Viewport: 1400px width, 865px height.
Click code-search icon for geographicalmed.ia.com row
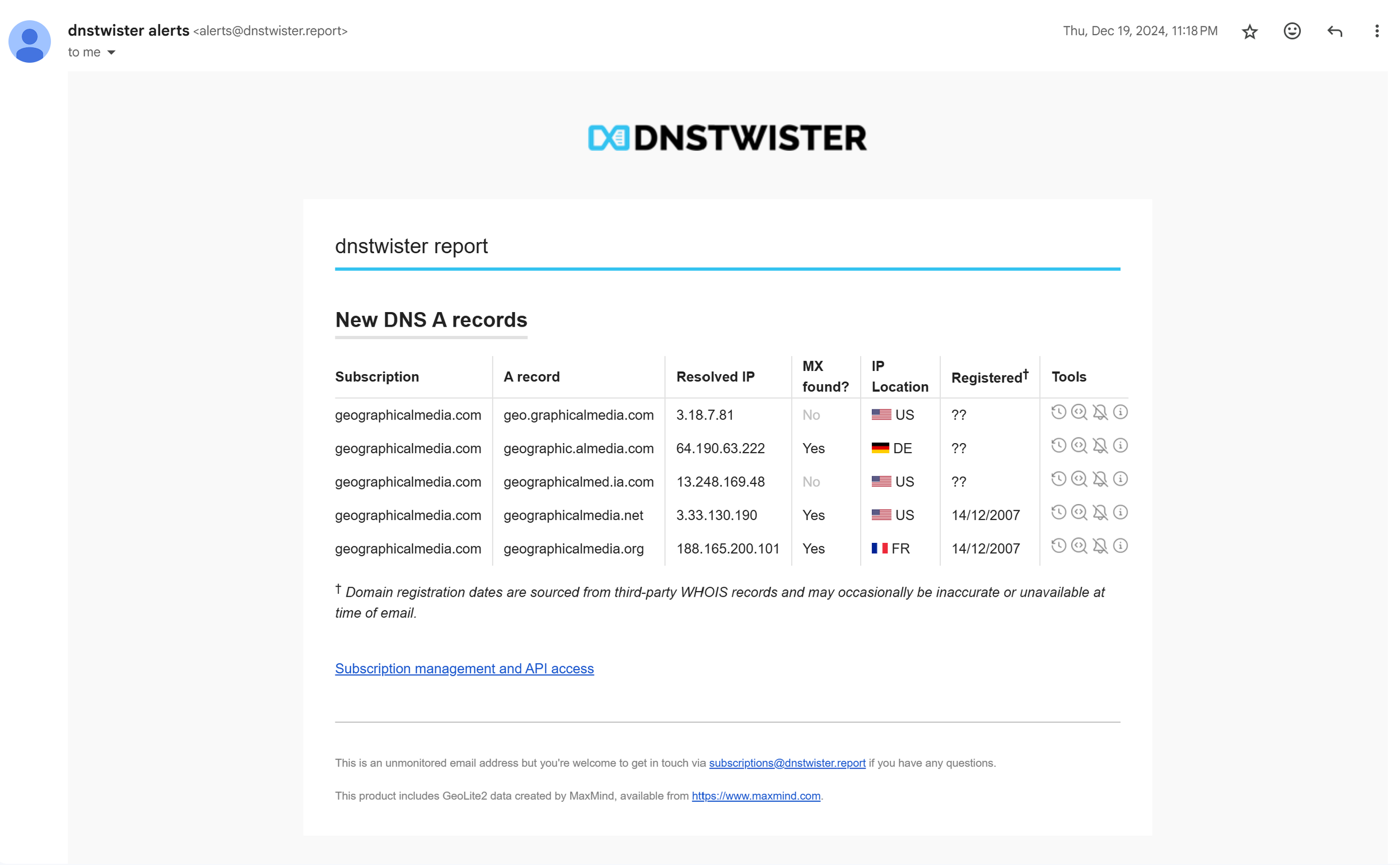coord(1079,479)
